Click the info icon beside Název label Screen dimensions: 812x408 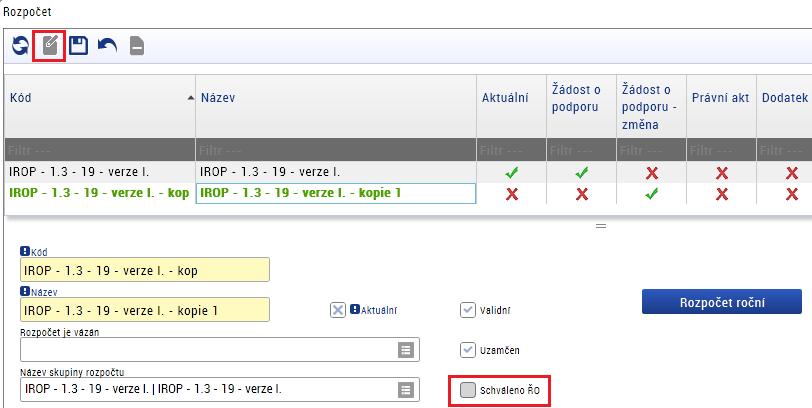(25, 292)
